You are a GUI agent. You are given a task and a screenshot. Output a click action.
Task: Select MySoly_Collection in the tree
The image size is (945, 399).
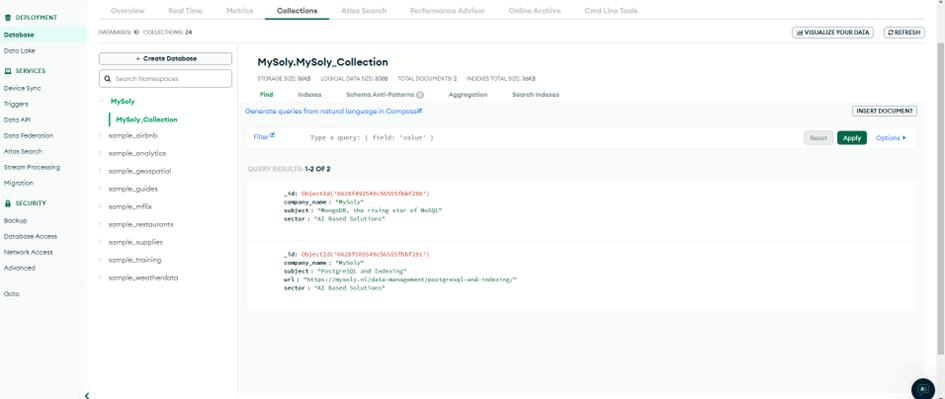[146, 119]
